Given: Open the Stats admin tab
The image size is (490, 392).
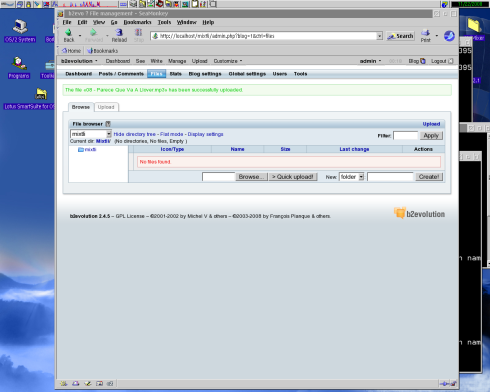Looking at the screenshot, I should tap(175, 74).
